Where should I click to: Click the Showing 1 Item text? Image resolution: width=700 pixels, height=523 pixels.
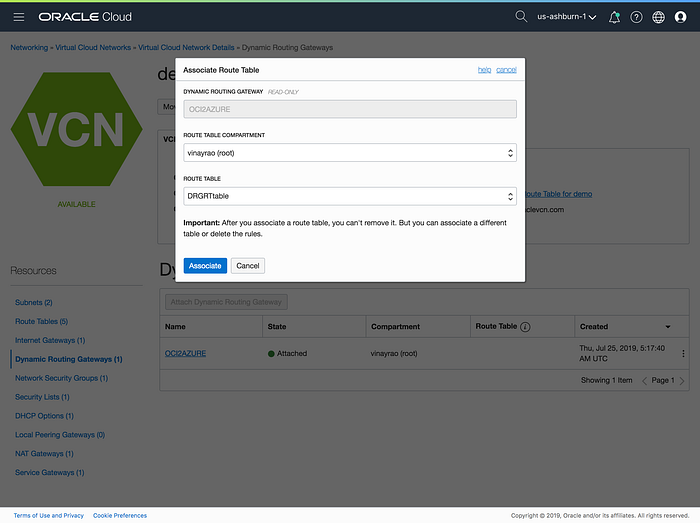point(606,380)
